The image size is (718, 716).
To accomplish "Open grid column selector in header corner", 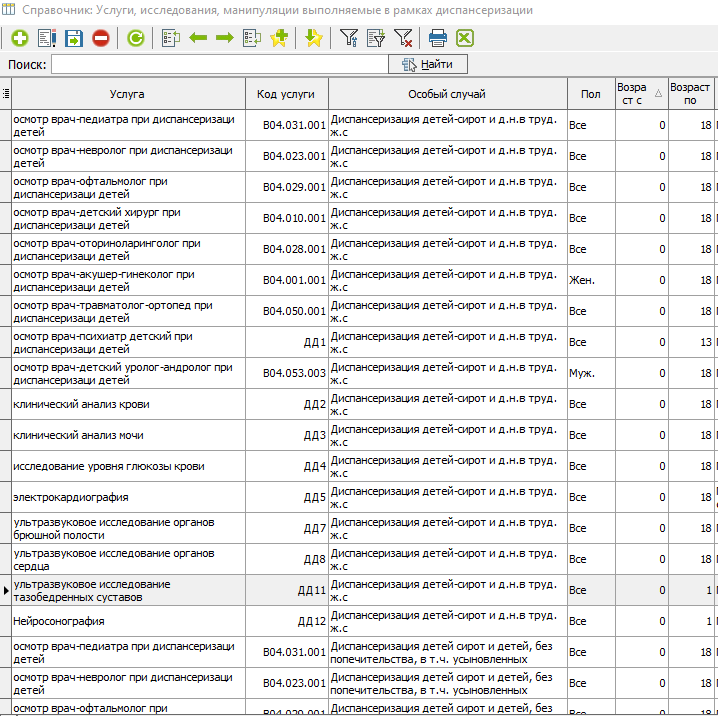I will (x=6, y=94).
